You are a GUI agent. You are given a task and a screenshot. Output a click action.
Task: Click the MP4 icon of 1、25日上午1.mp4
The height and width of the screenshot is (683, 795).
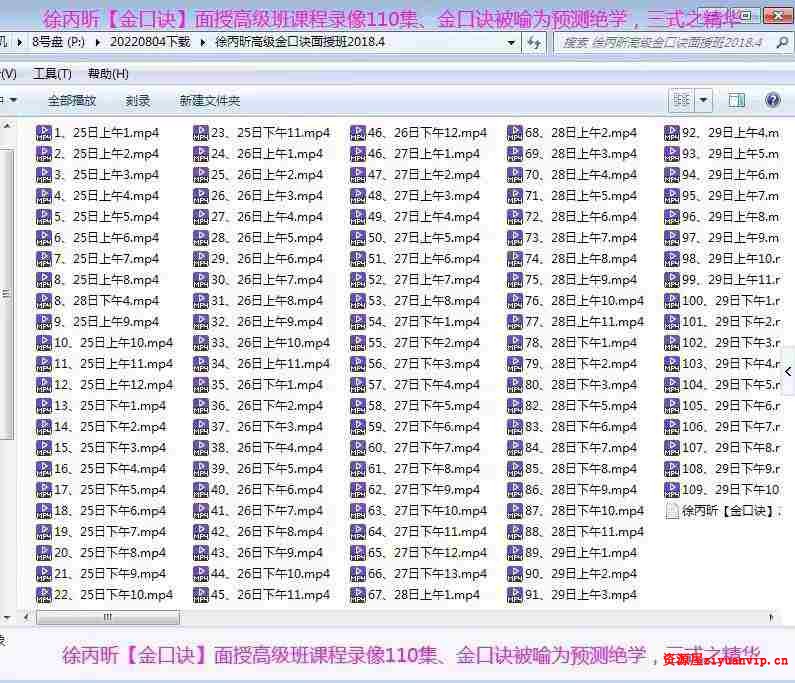tap(44, 133)
